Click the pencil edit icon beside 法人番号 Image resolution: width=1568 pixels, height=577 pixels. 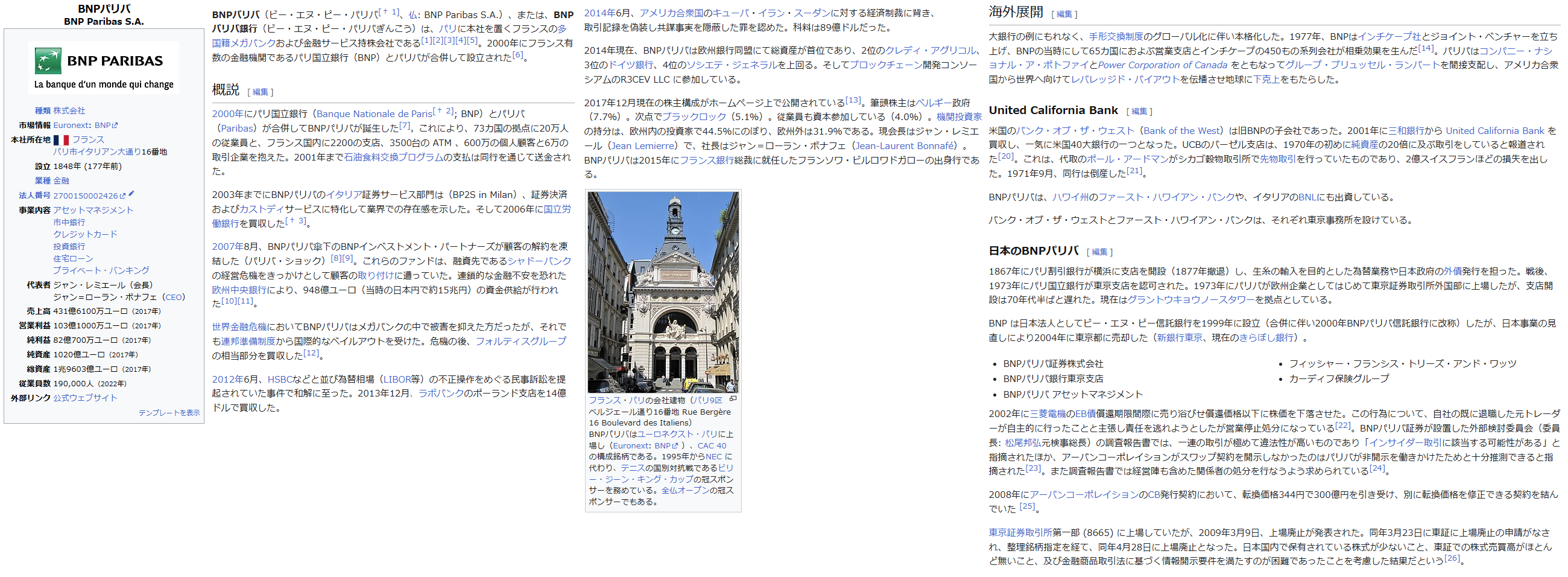pos(131,194)
